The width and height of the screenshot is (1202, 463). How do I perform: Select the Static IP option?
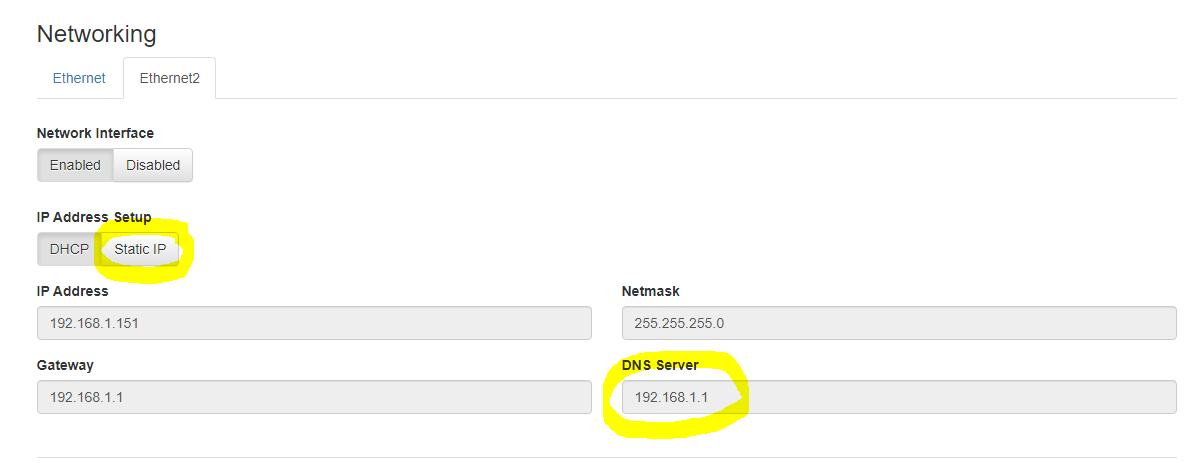coord(140,249)
